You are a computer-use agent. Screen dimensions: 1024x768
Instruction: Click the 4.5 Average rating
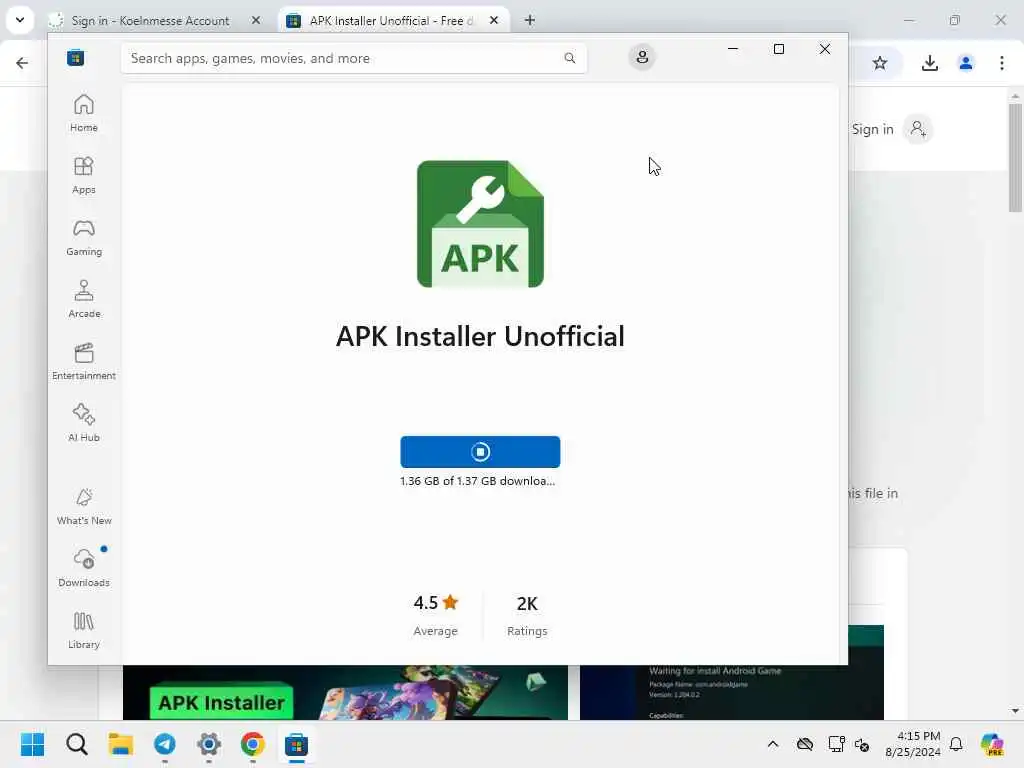436,615
